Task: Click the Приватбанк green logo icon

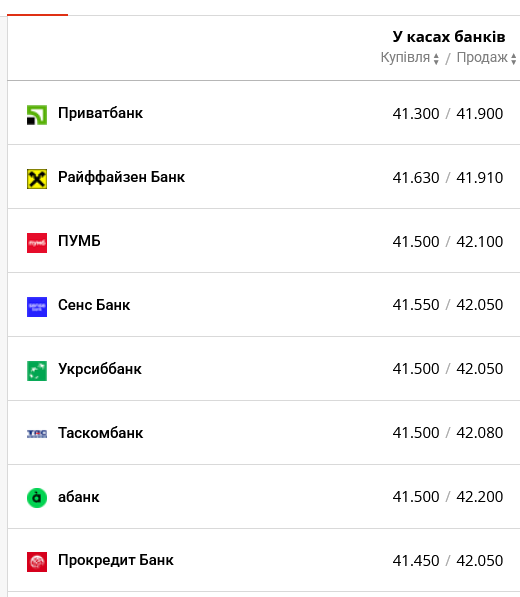Action: pos(37,115)
